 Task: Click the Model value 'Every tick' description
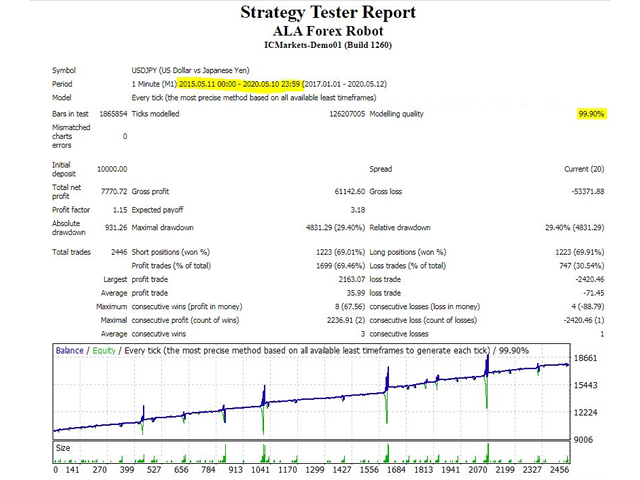point(254,98)
